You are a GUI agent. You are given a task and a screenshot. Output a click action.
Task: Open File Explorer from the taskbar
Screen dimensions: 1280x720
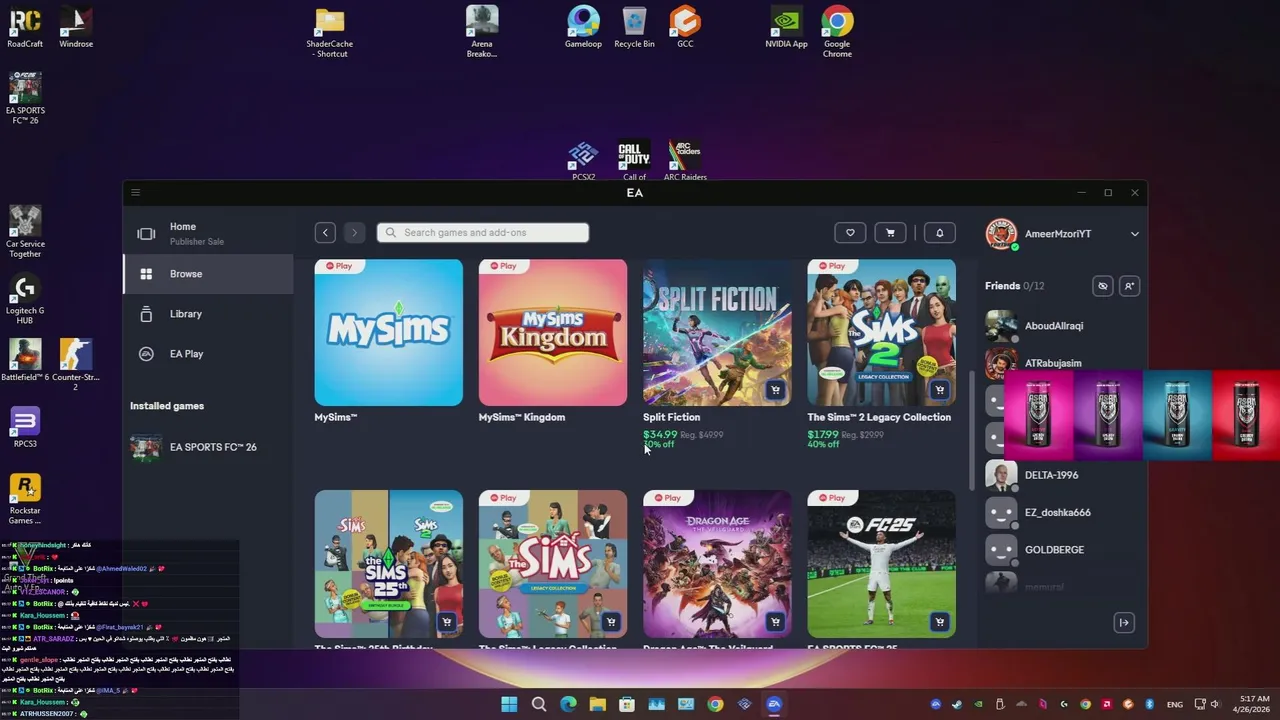tap(598, 705)
